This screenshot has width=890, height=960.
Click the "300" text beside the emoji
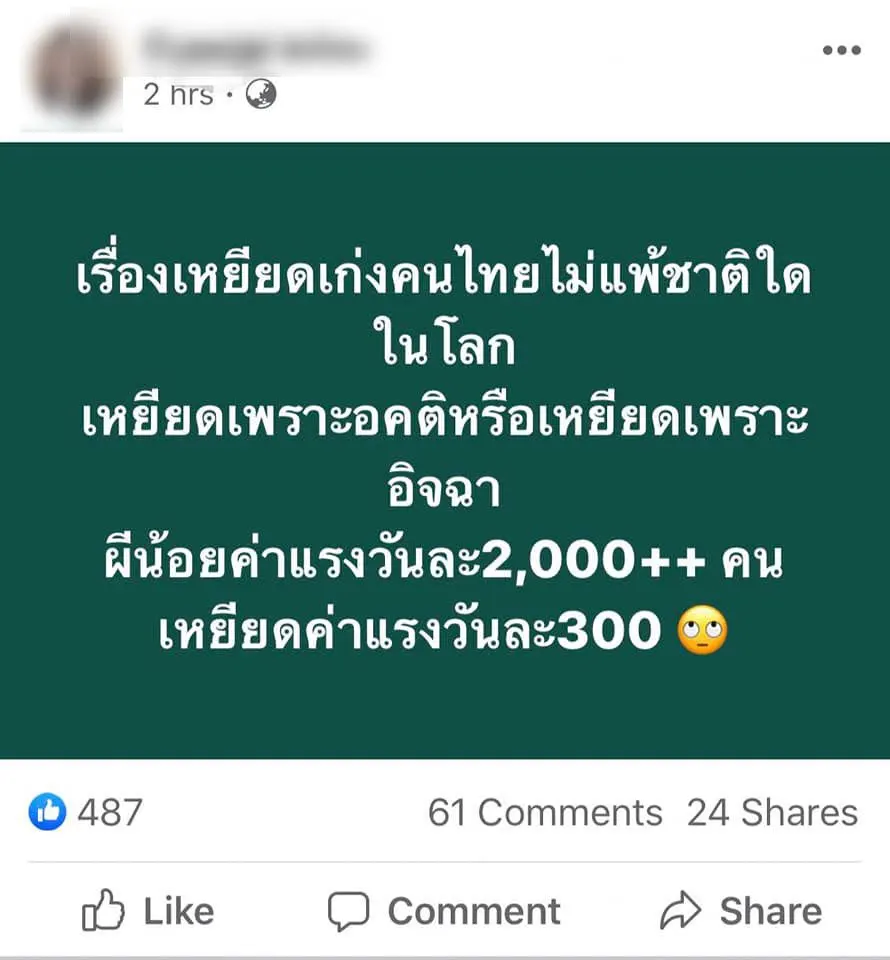tap(610, 631)
